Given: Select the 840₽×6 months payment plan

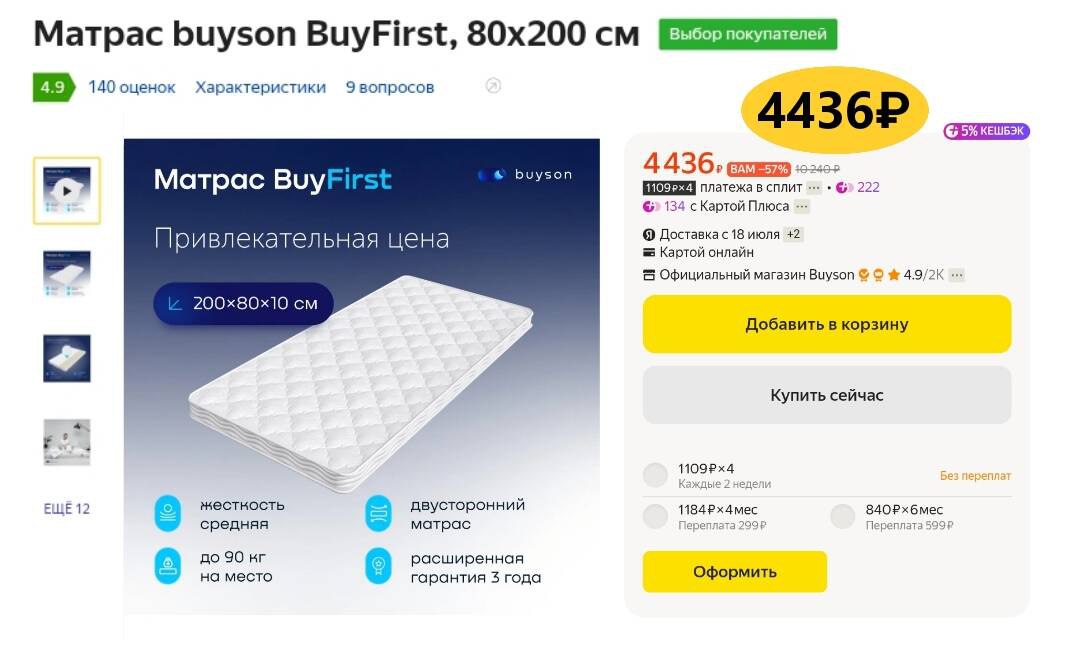Looking at the screenshot, I should click(843, 517).
